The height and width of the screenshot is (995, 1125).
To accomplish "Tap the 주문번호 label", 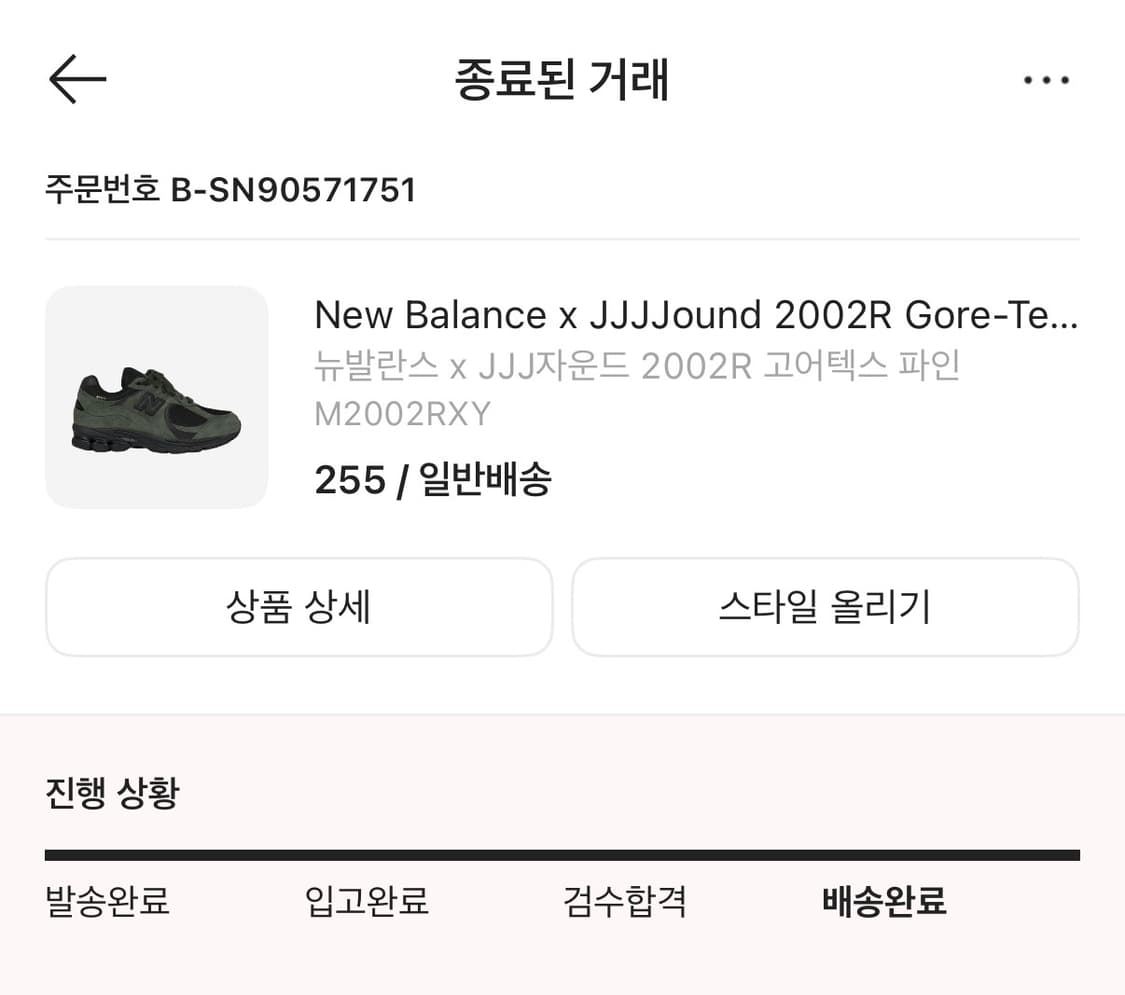I will click(x=103, y=189).
